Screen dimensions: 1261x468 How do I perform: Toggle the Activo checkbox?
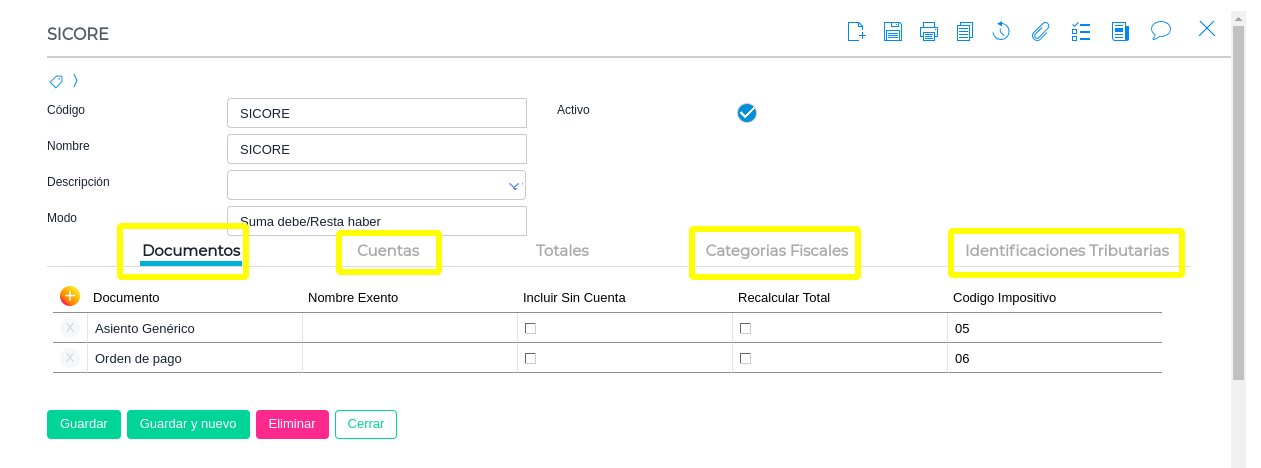[747, 113]
